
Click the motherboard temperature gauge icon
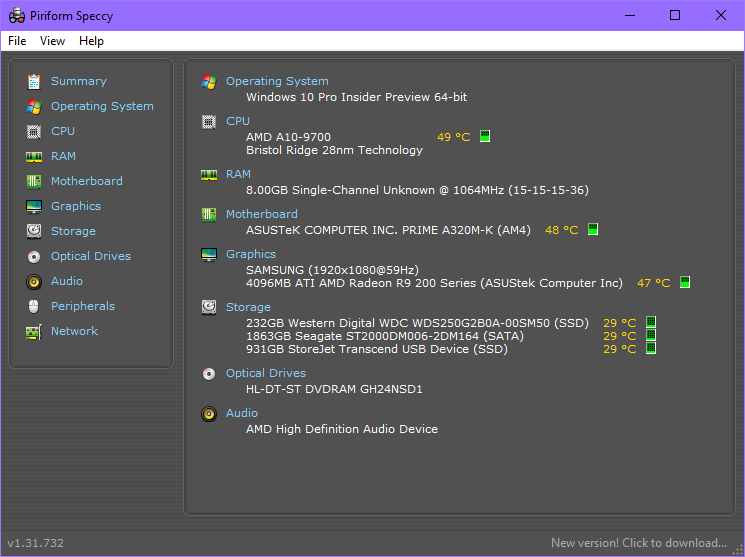coord(592,230)
